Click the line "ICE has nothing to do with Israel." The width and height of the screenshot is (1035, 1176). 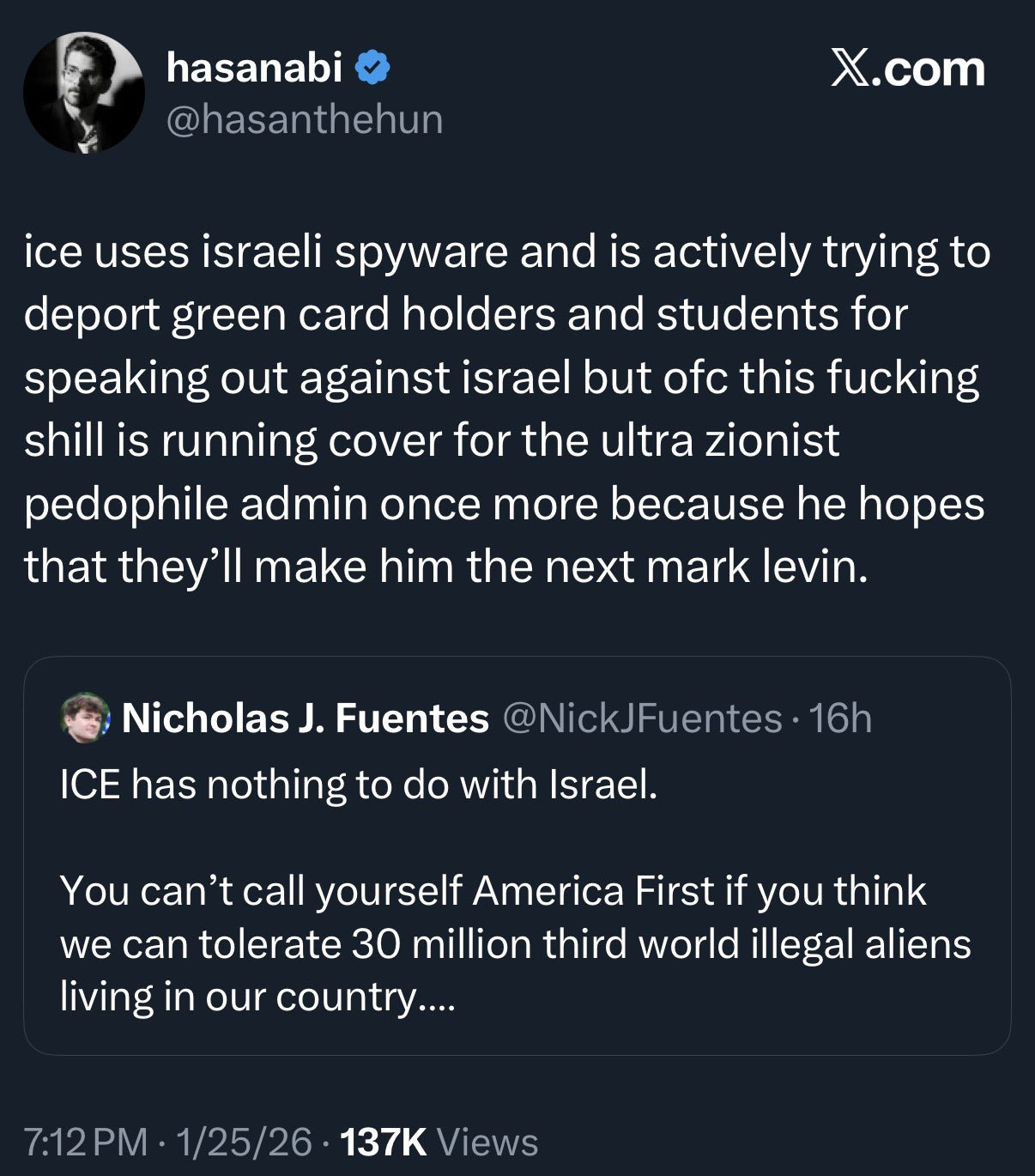pos(359,785)
